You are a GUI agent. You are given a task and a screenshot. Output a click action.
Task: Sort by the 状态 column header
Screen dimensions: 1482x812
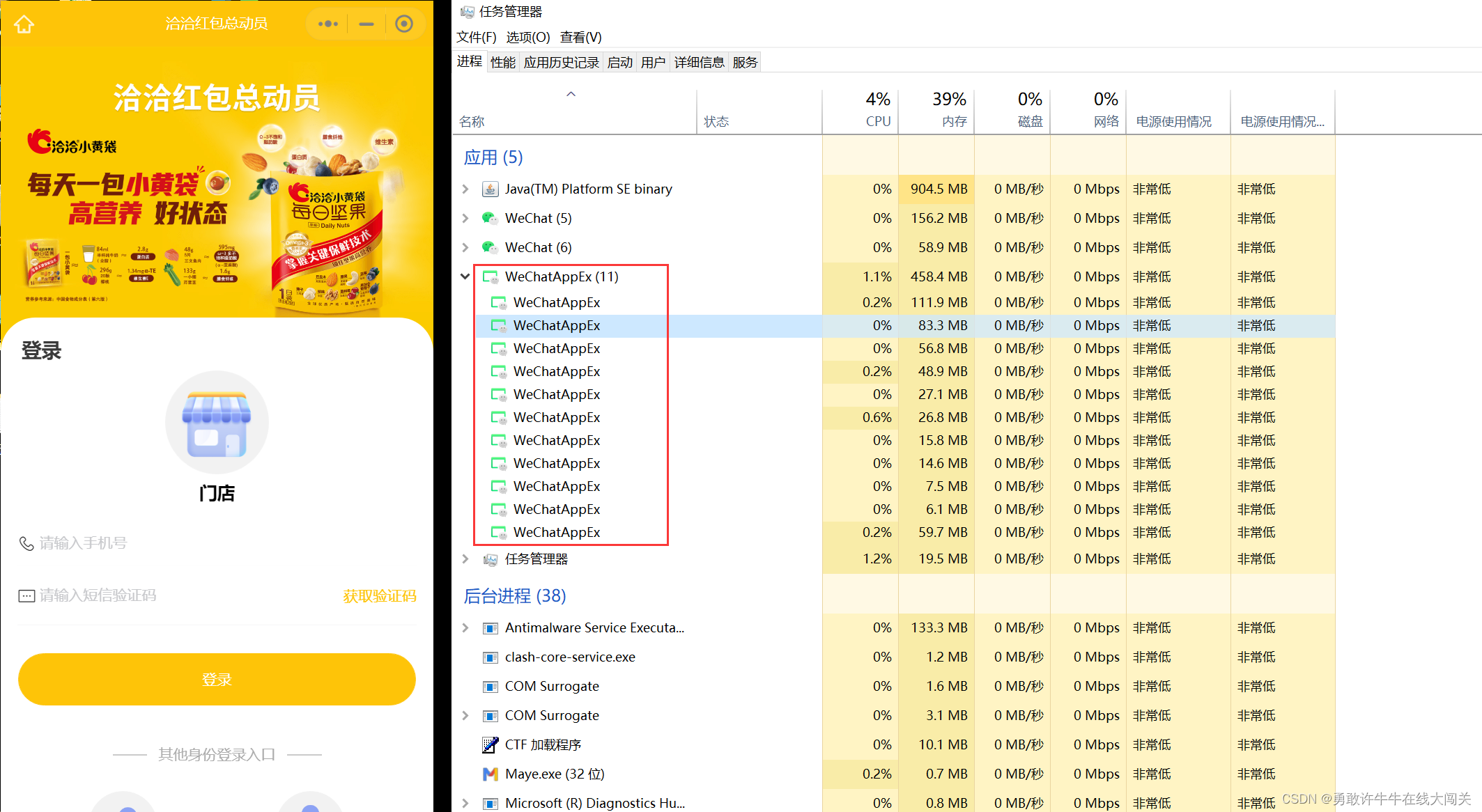pyautogui.click(x=759, y=111)
